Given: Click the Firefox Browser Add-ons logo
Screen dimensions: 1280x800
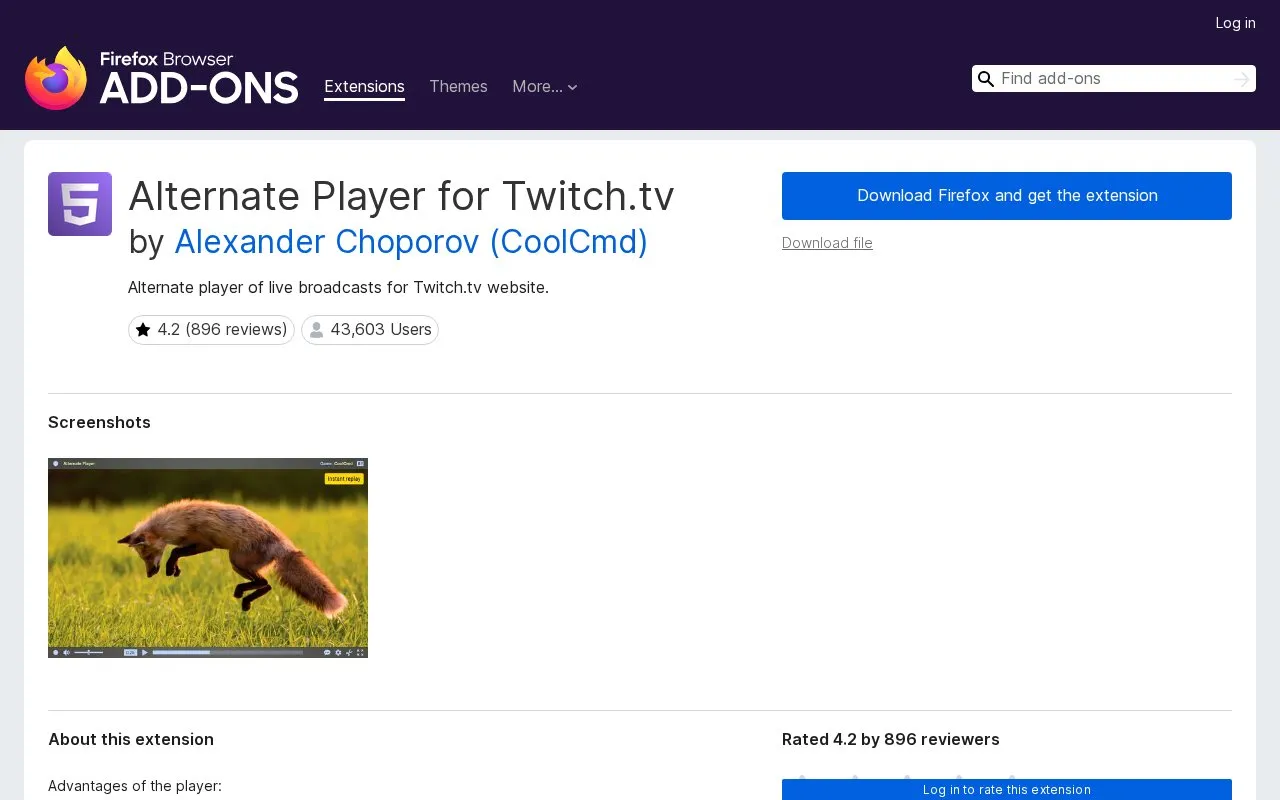Looking at the screenshot, I should pos(161,78).
